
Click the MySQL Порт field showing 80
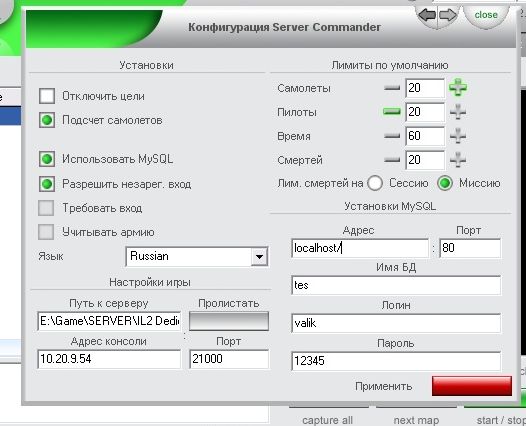tap(470, 248)
